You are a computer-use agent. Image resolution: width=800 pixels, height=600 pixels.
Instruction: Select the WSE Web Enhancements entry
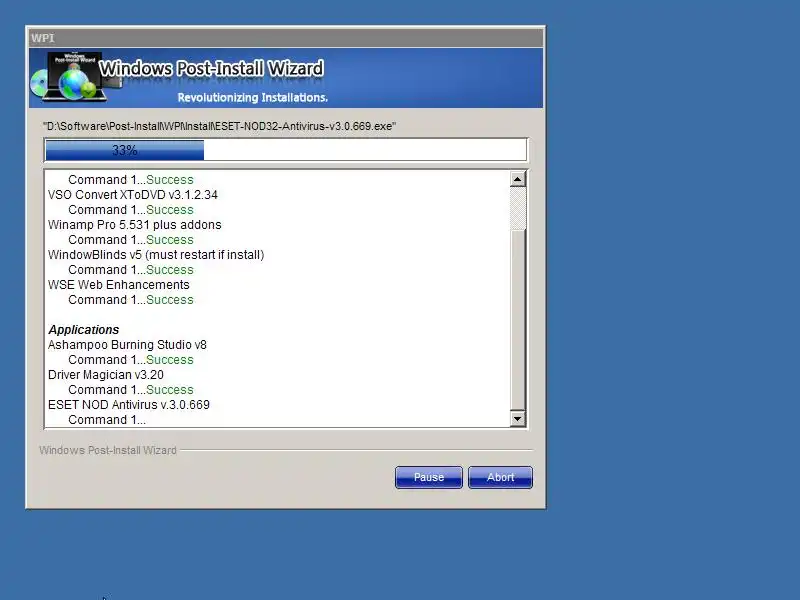point(118,285)
